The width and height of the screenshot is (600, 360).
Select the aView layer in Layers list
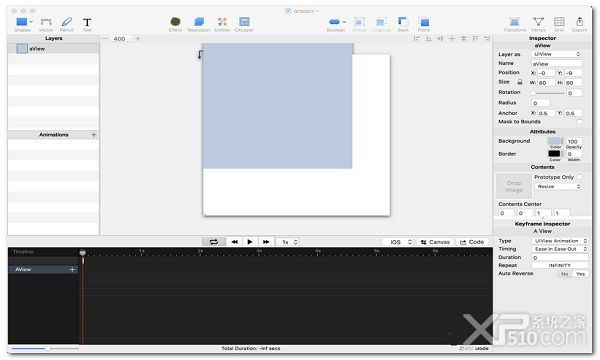(x=54, y=49)
